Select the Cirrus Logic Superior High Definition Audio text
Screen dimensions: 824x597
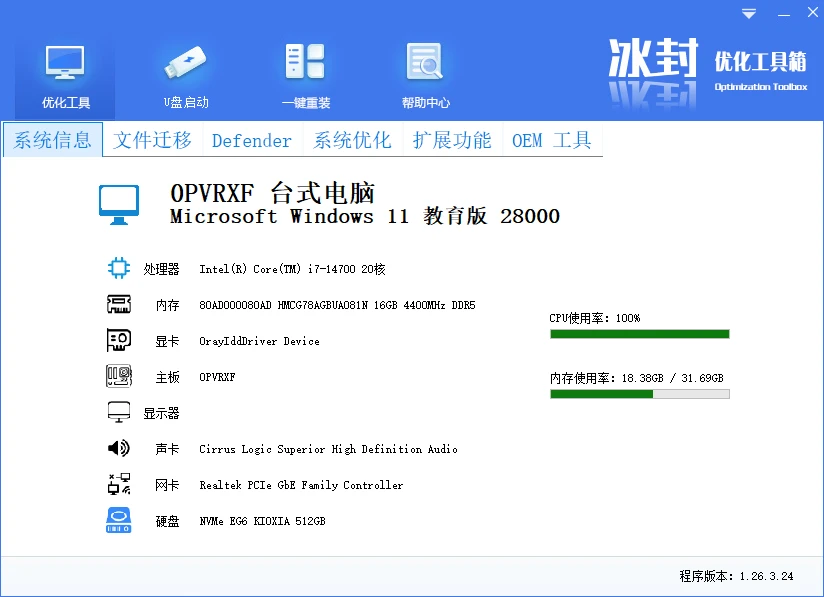tap(328, 449)
